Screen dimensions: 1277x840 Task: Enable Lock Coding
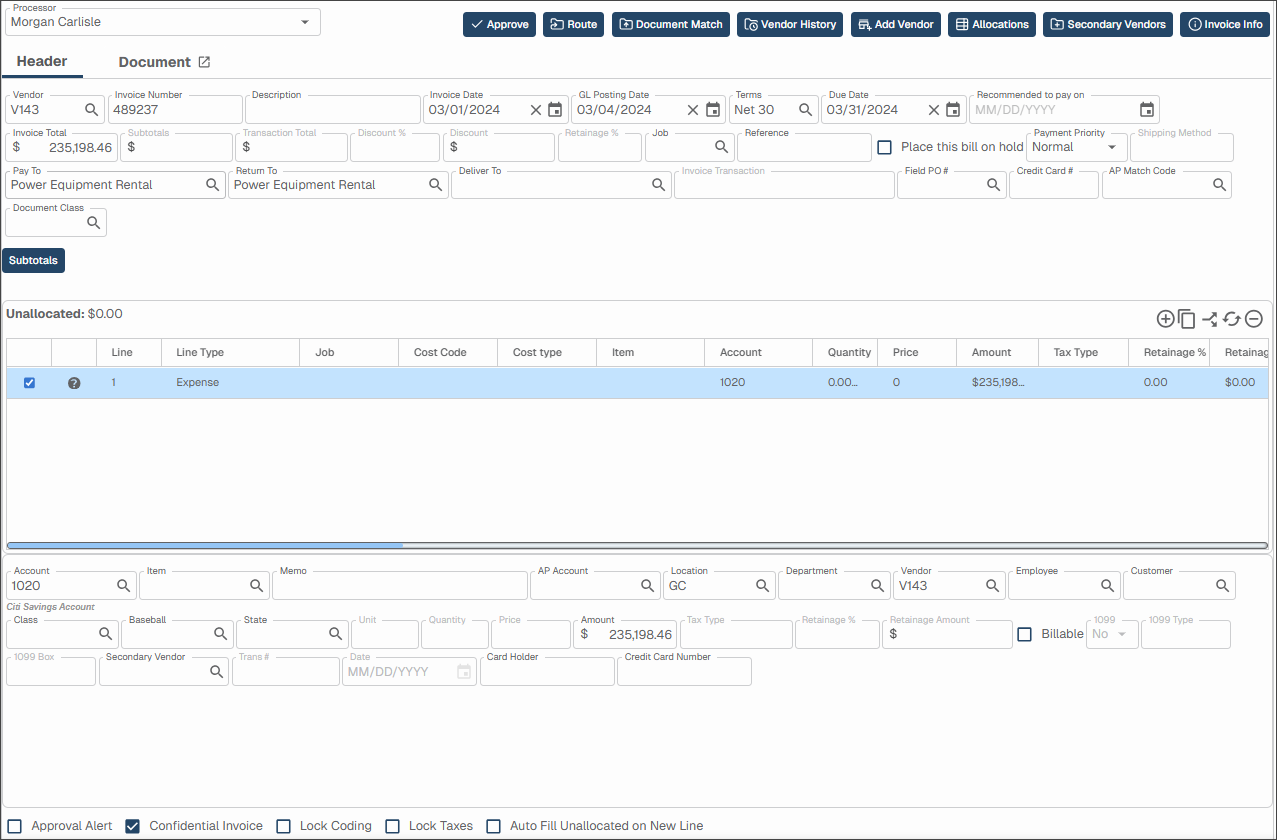click(x=283, y=826)
